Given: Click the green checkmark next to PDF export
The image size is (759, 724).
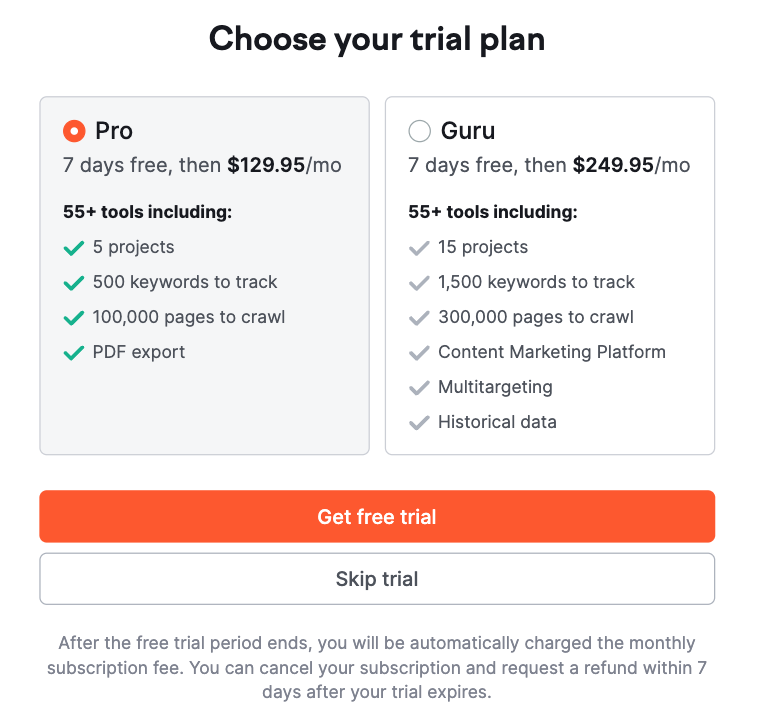Looking at the screenshot, I should (x=73, y=353).
